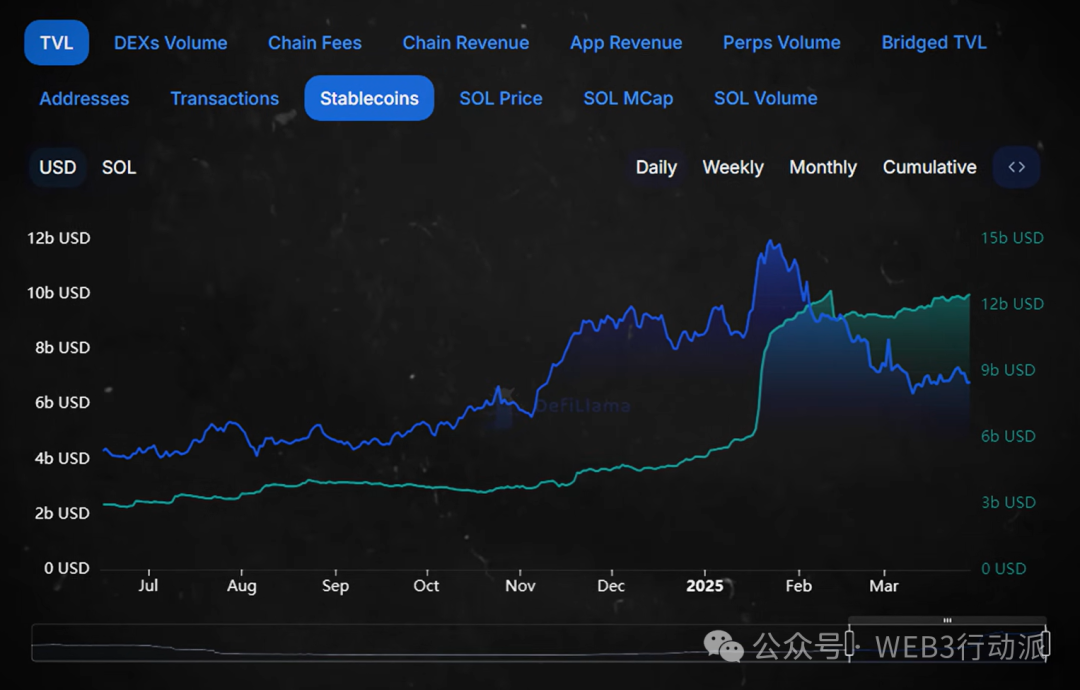The height and width of the screenshot is (690, 1080).
Task: Show Transactions data on chart
Action: [x=225, y=98]
